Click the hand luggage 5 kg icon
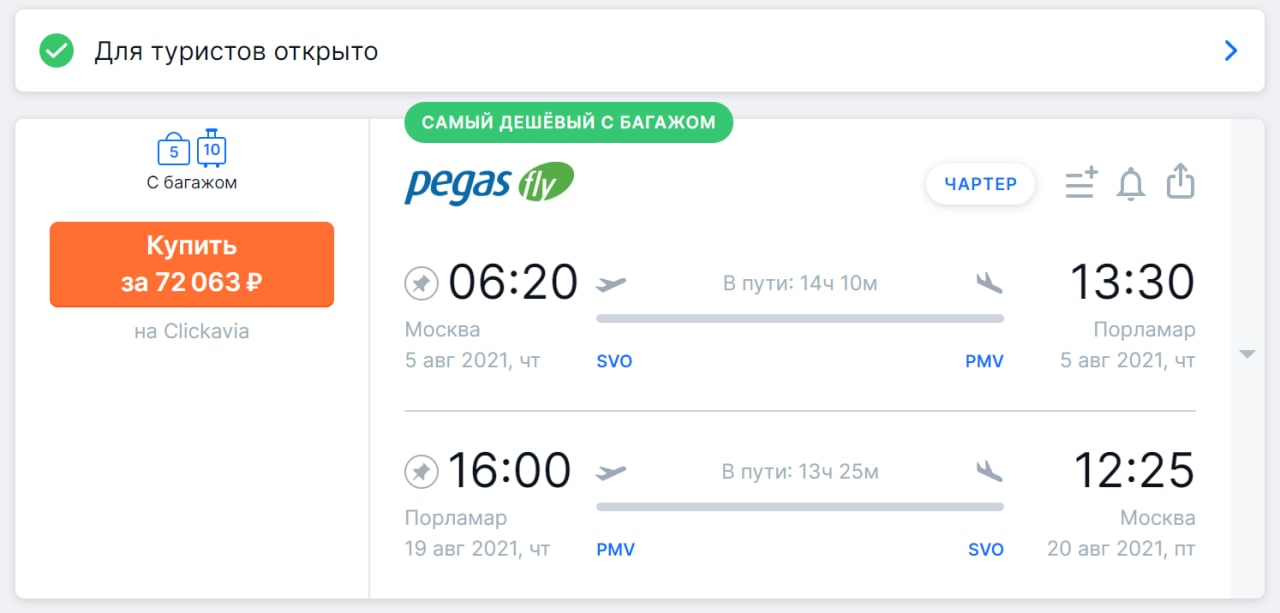This screenshot has width=1280, height=613. (x=174, y=150)
